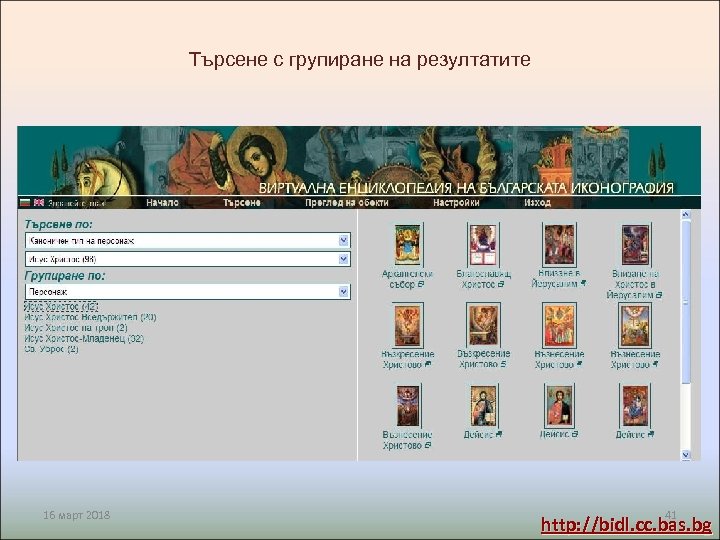Open last Дейсис thumbnail in row
Screen dimensions: 720x540
point(635,406)
